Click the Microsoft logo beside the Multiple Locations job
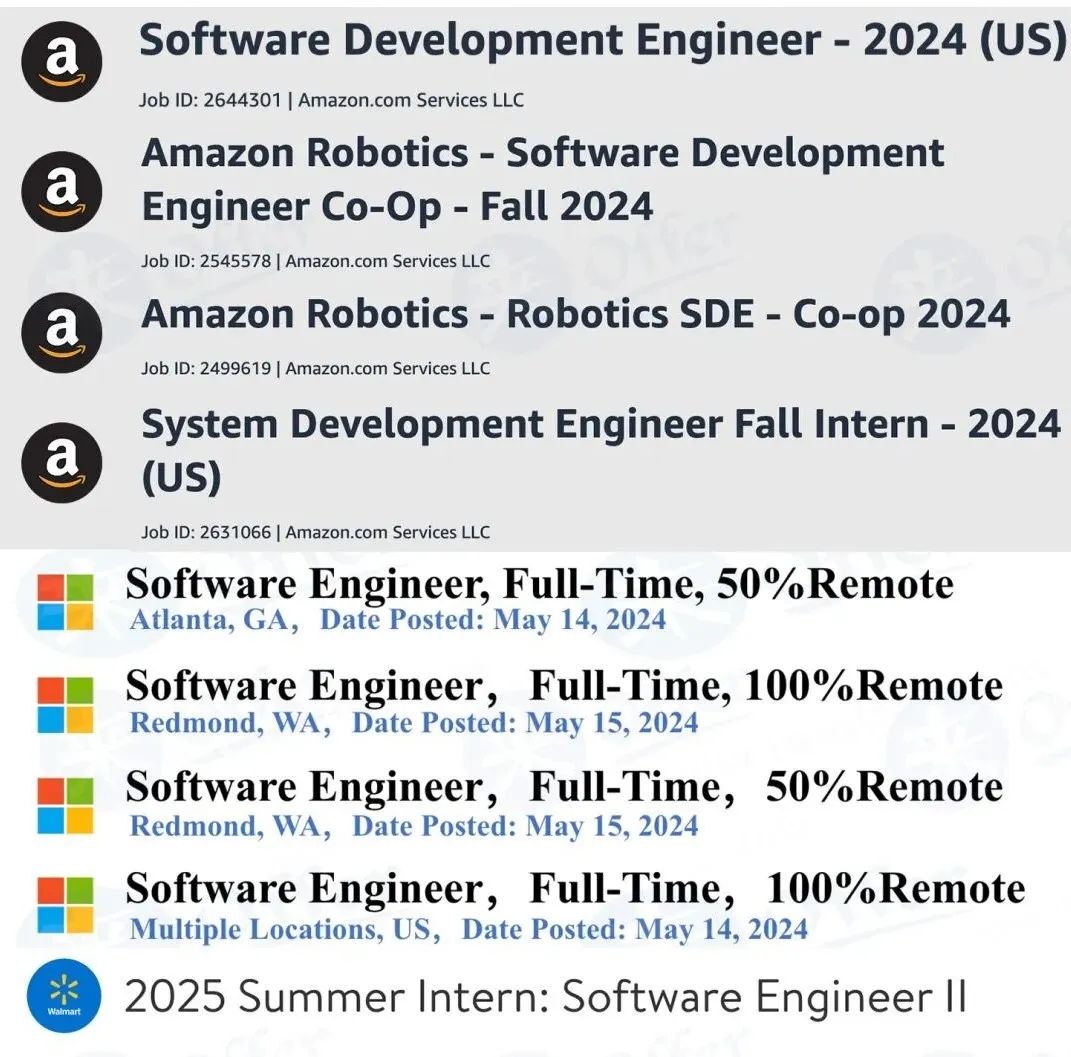The width and height of the screenshot is (1071, 1057). [x=66, y=905]
